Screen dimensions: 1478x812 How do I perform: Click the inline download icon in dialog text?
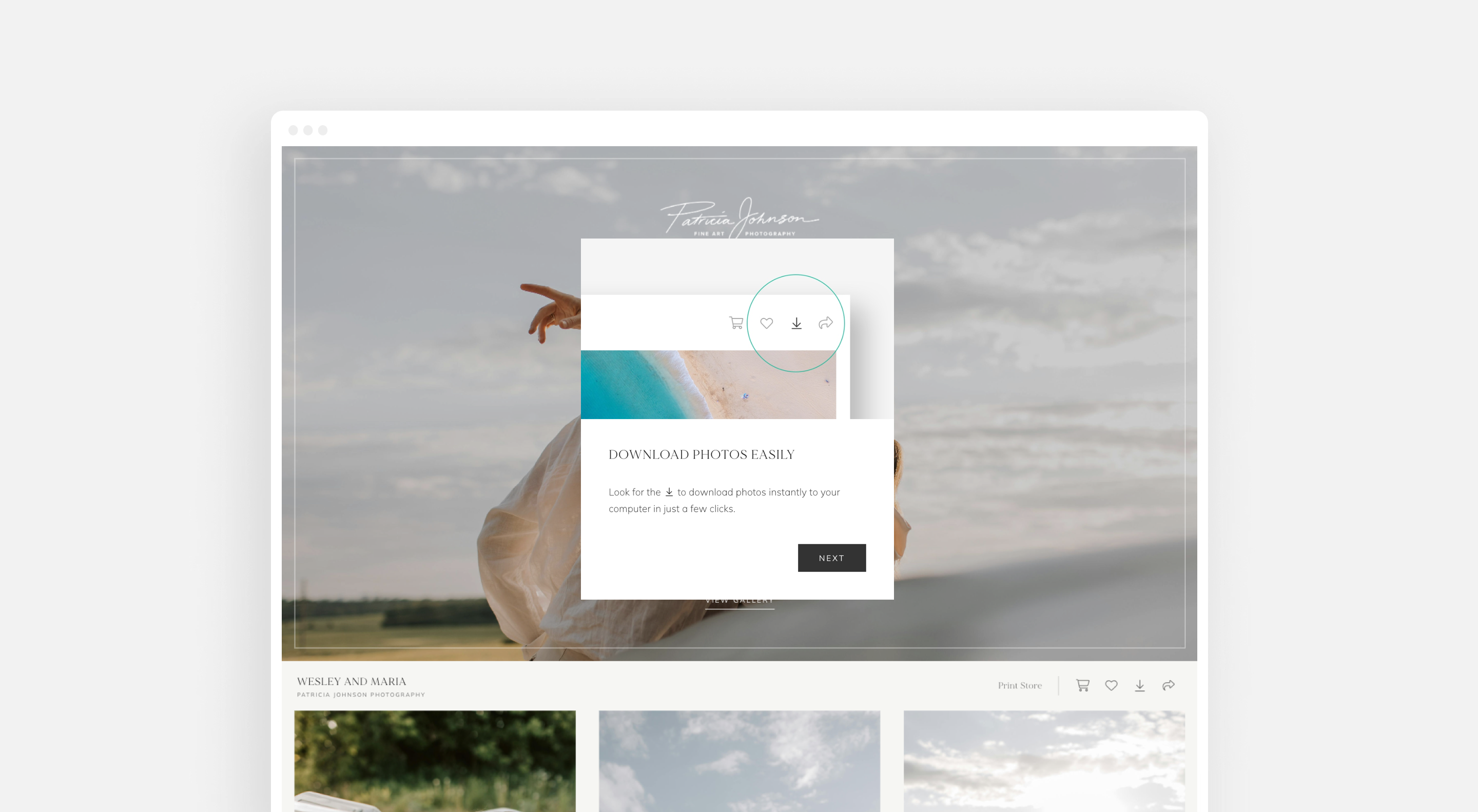coord(668,492)
